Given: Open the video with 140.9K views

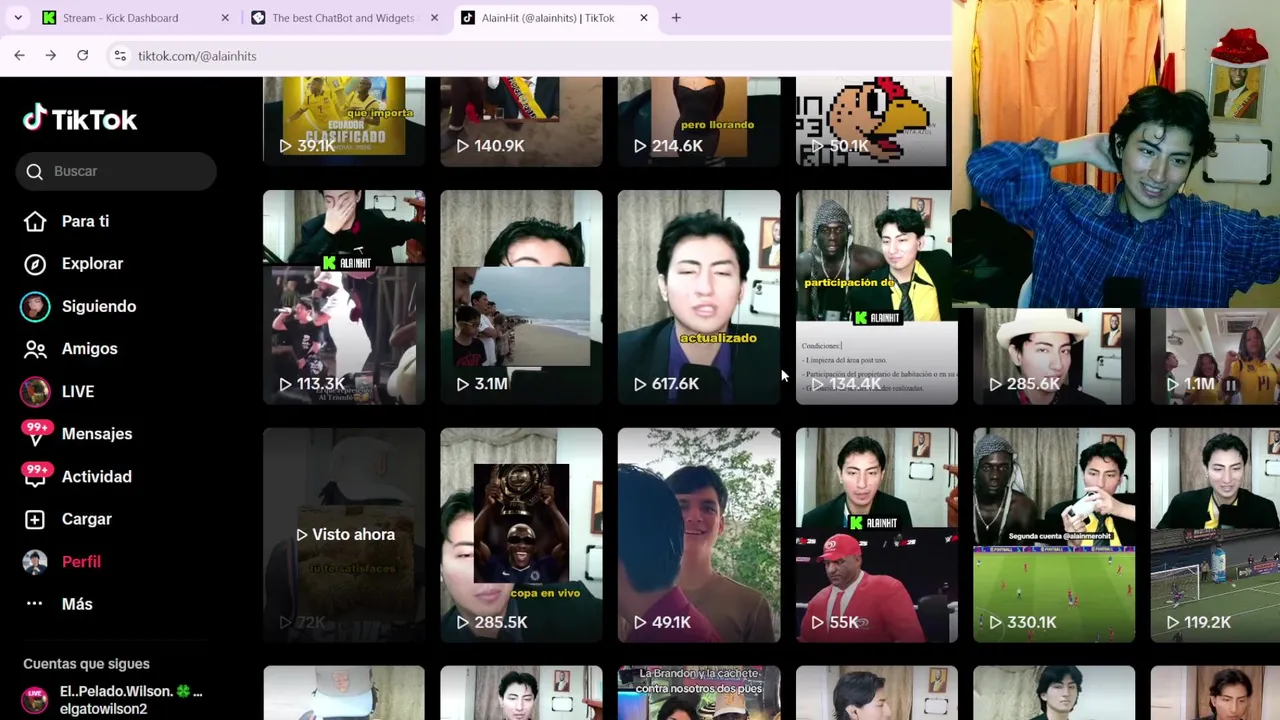Looking at the screenshot, I should tap(521, 121).
